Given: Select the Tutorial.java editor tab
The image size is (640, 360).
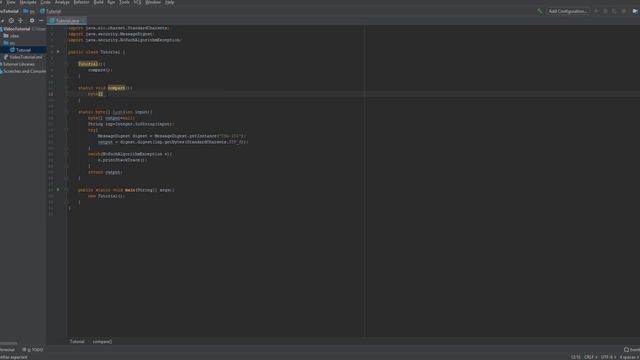Looking at the screenshot, I should coord(67,20).
